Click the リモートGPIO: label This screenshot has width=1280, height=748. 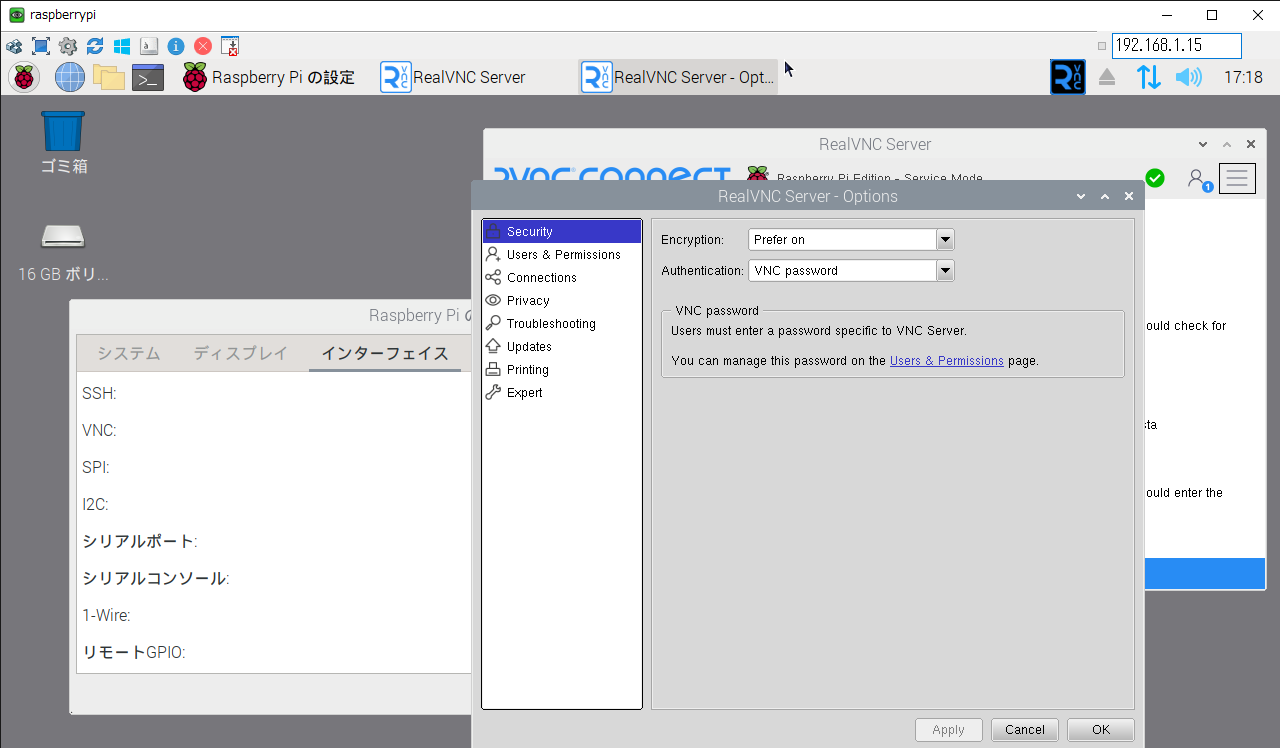(134, 652)
